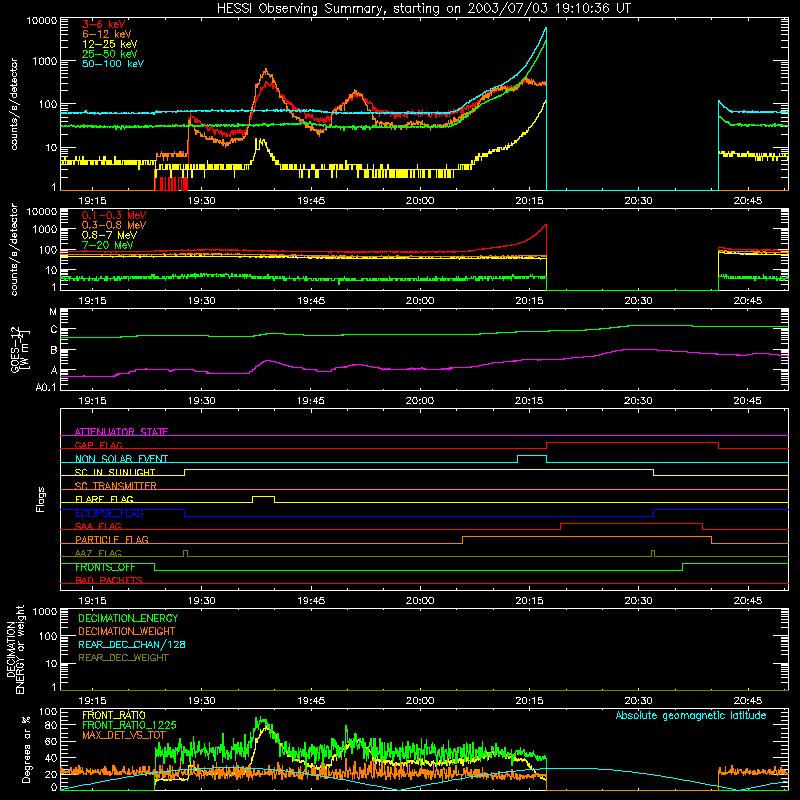This screenshot has width=800, height=800.
Task: Click the Degrees or % axis title
Action: (26, 749)
